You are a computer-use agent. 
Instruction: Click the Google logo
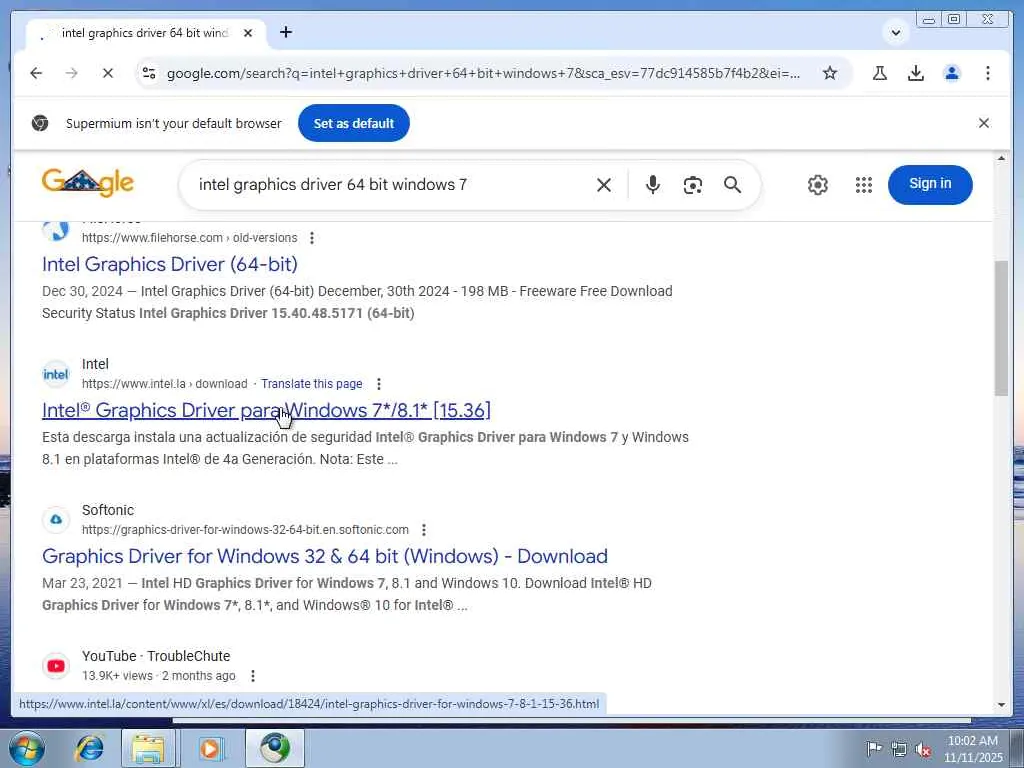(88, 183)
